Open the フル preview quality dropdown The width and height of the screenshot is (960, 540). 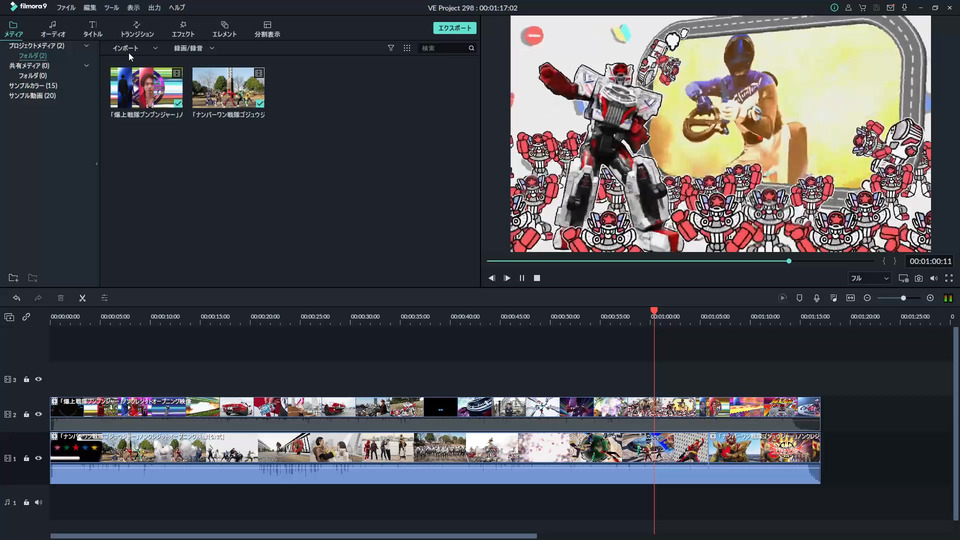(x=869, y=278)
